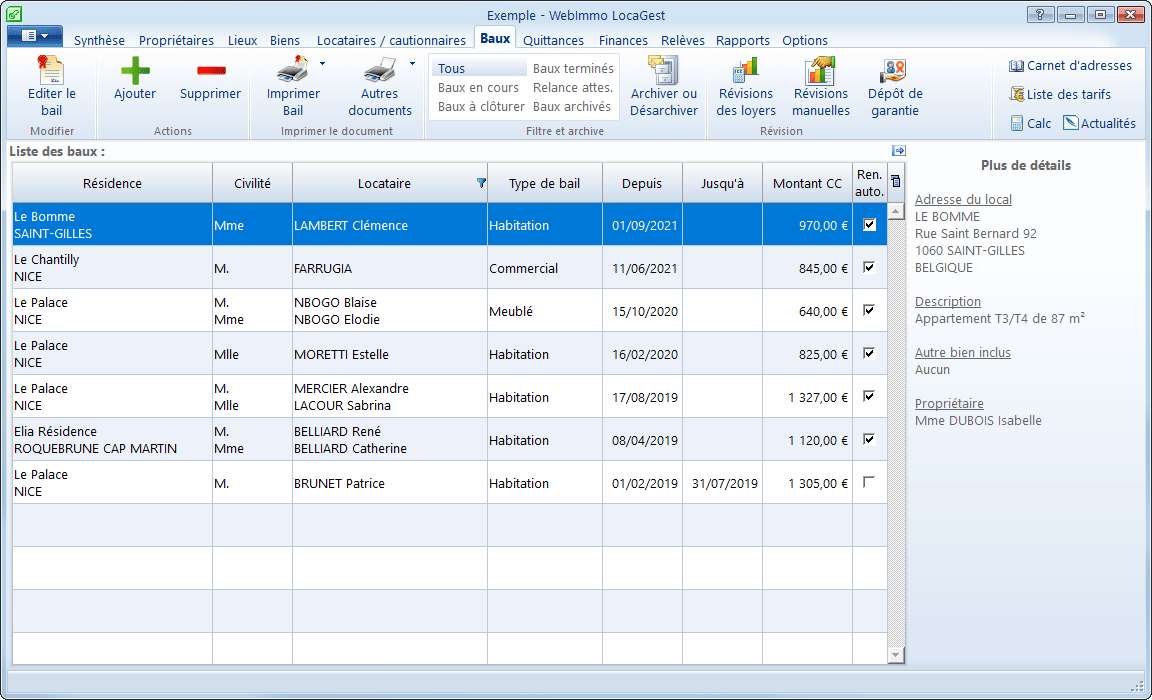Switch to the Quittances tab
1152x700 pixels.
[x=553, y=41]
